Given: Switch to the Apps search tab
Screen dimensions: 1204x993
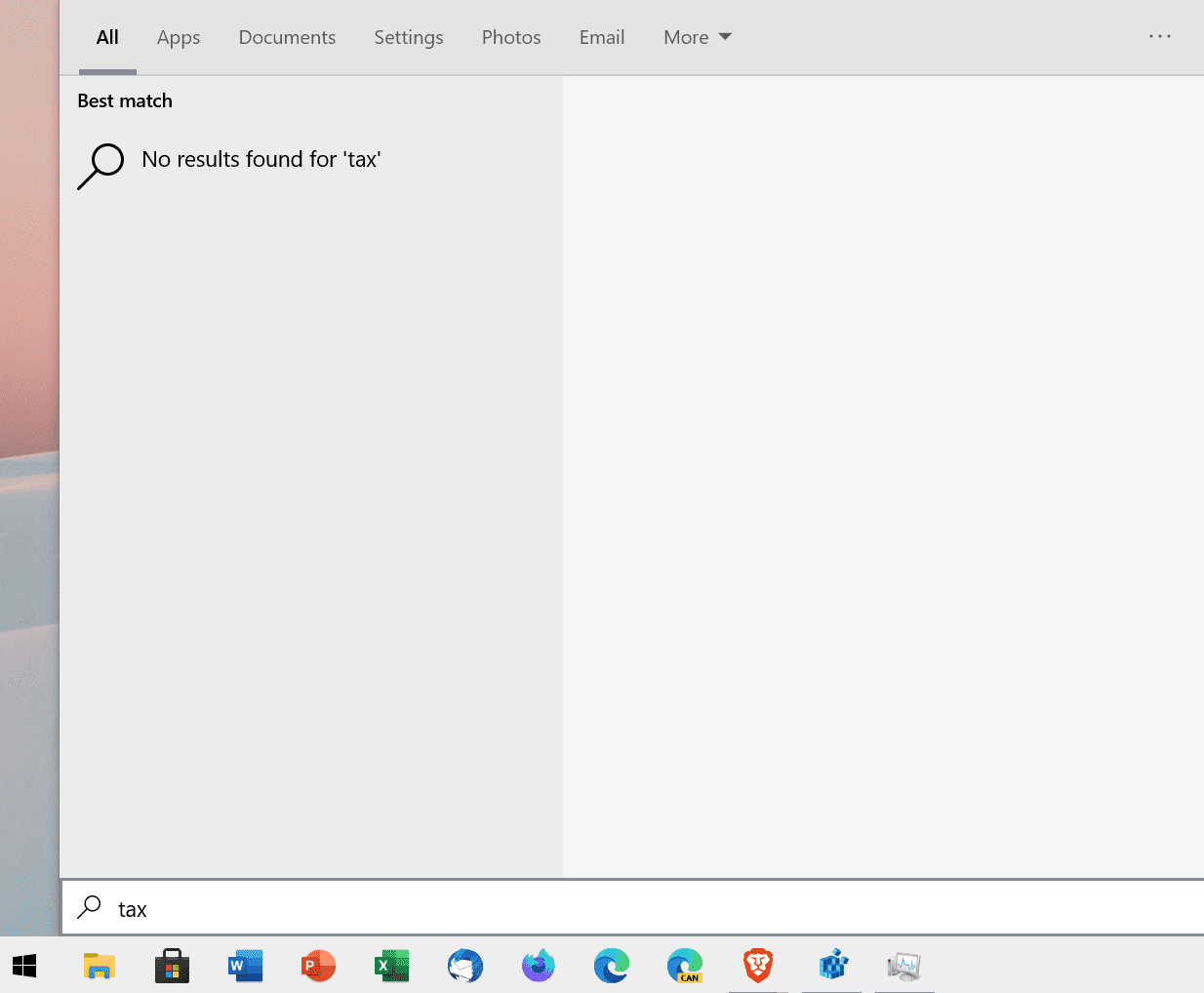Looking at the screenshot, I should 179,37.
